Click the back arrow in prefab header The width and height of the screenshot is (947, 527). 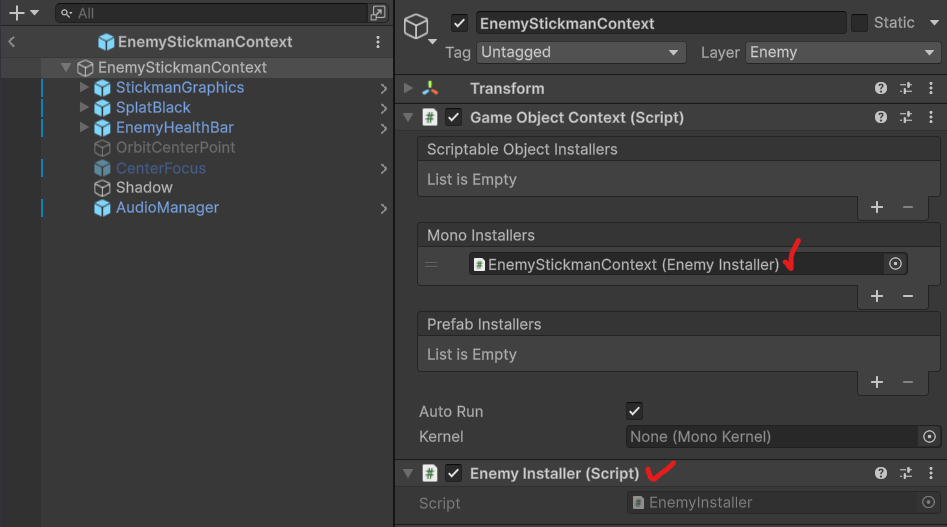pyautogui.click(x=12, y=42)
